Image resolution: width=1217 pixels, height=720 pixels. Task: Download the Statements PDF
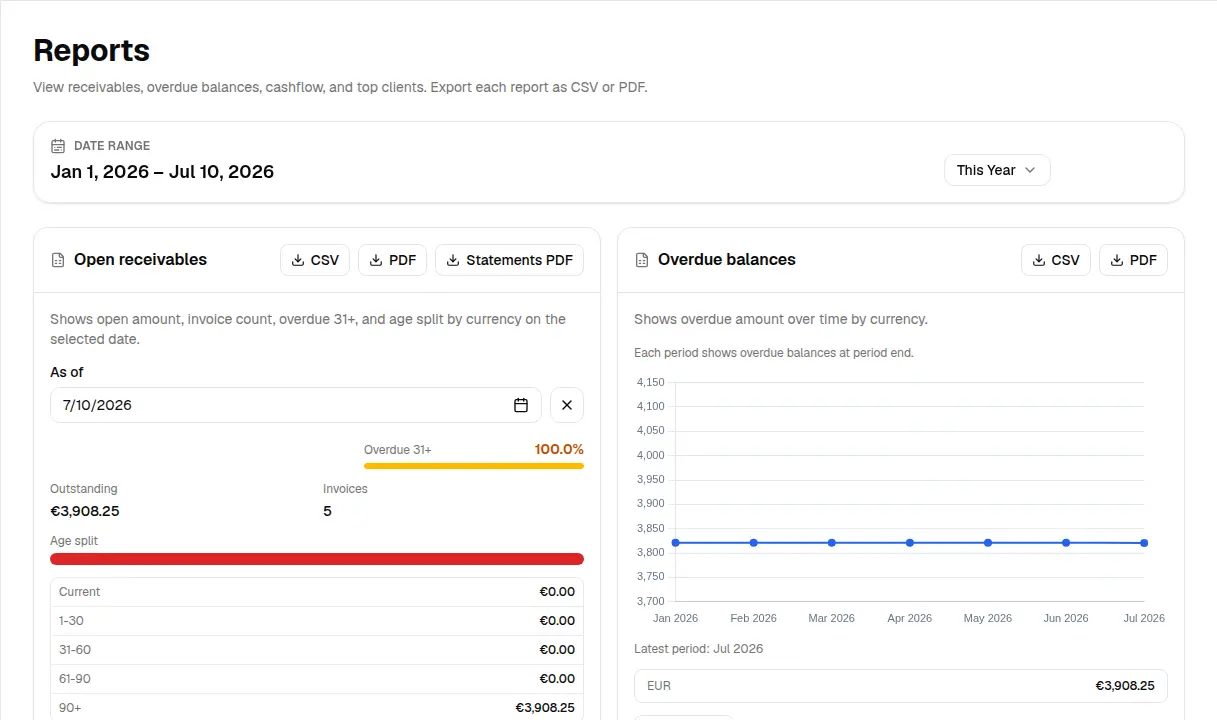(509, 260)
